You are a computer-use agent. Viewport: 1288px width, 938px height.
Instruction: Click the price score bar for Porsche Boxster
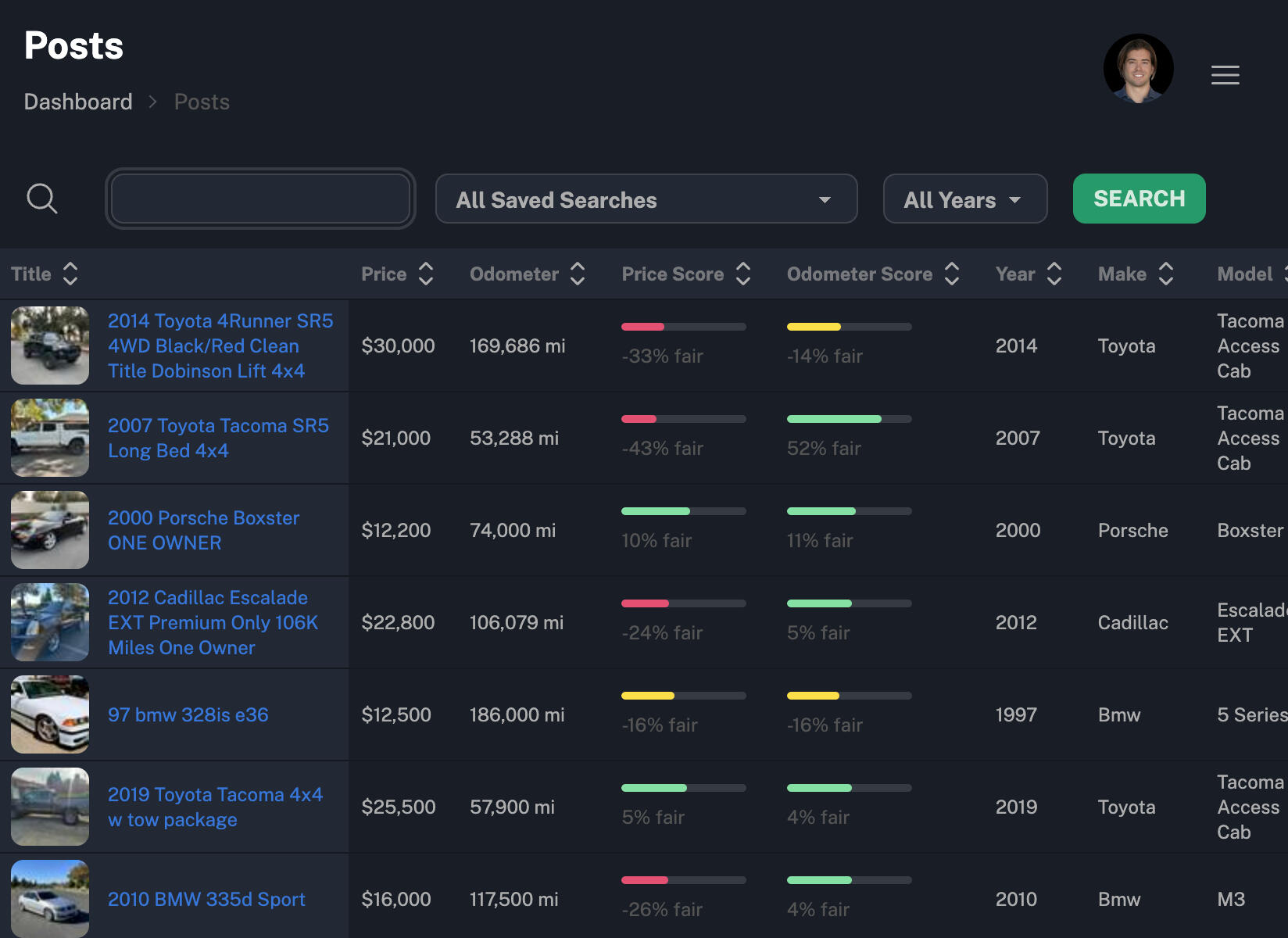coord(683,511)
